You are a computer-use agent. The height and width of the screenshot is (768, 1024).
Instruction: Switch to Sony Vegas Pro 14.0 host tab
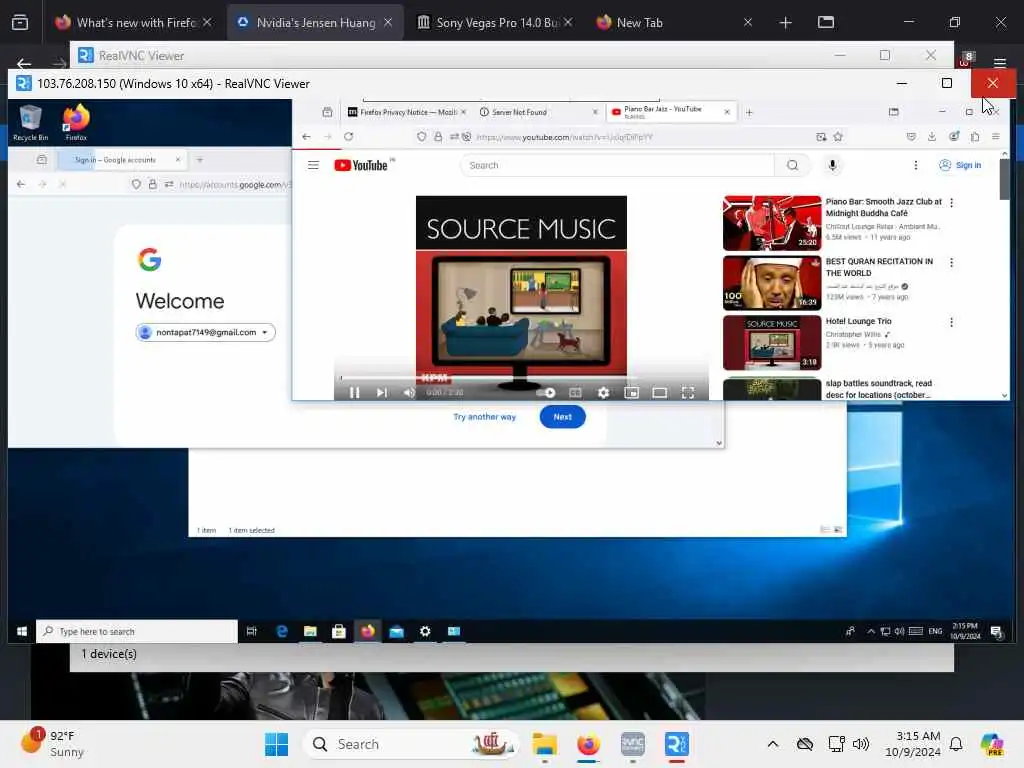pyautogui.click(x=495, y=22)
